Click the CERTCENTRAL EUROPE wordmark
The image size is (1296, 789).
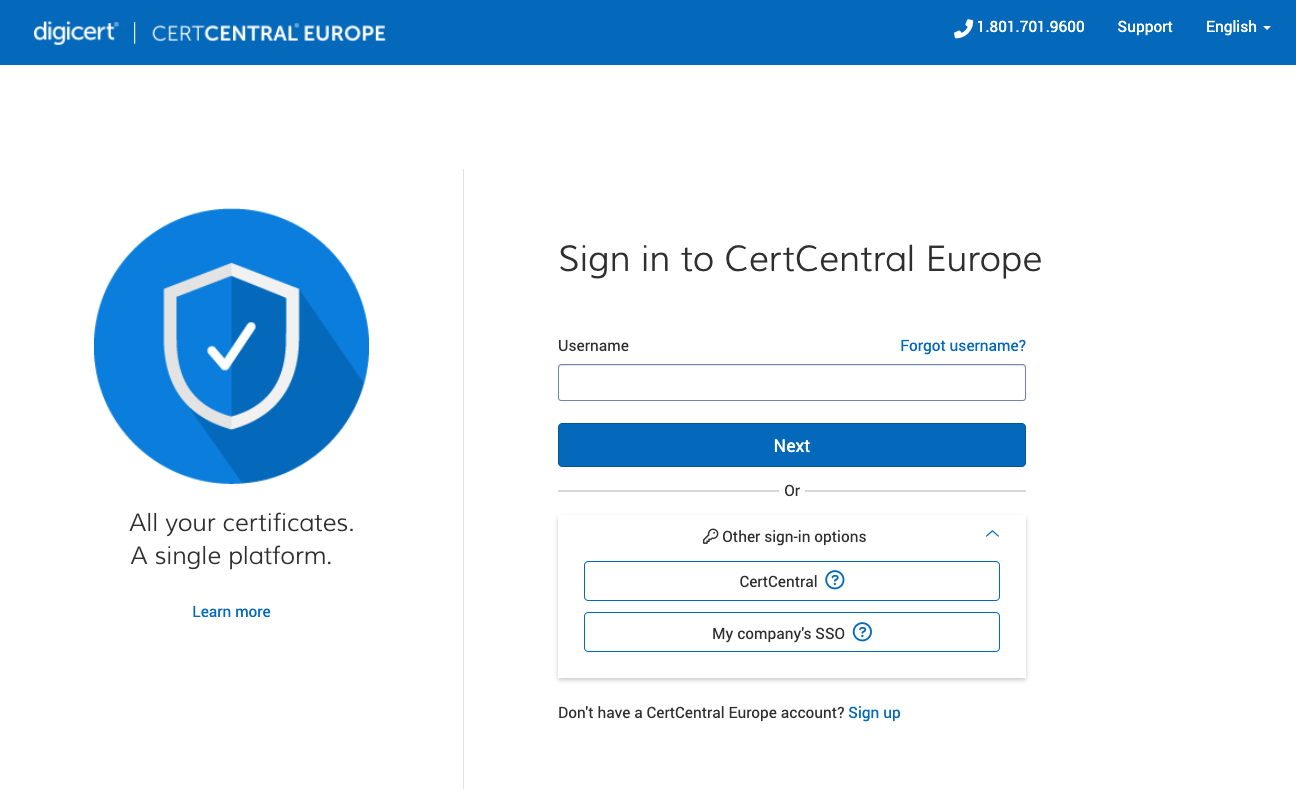click(268, 32)
